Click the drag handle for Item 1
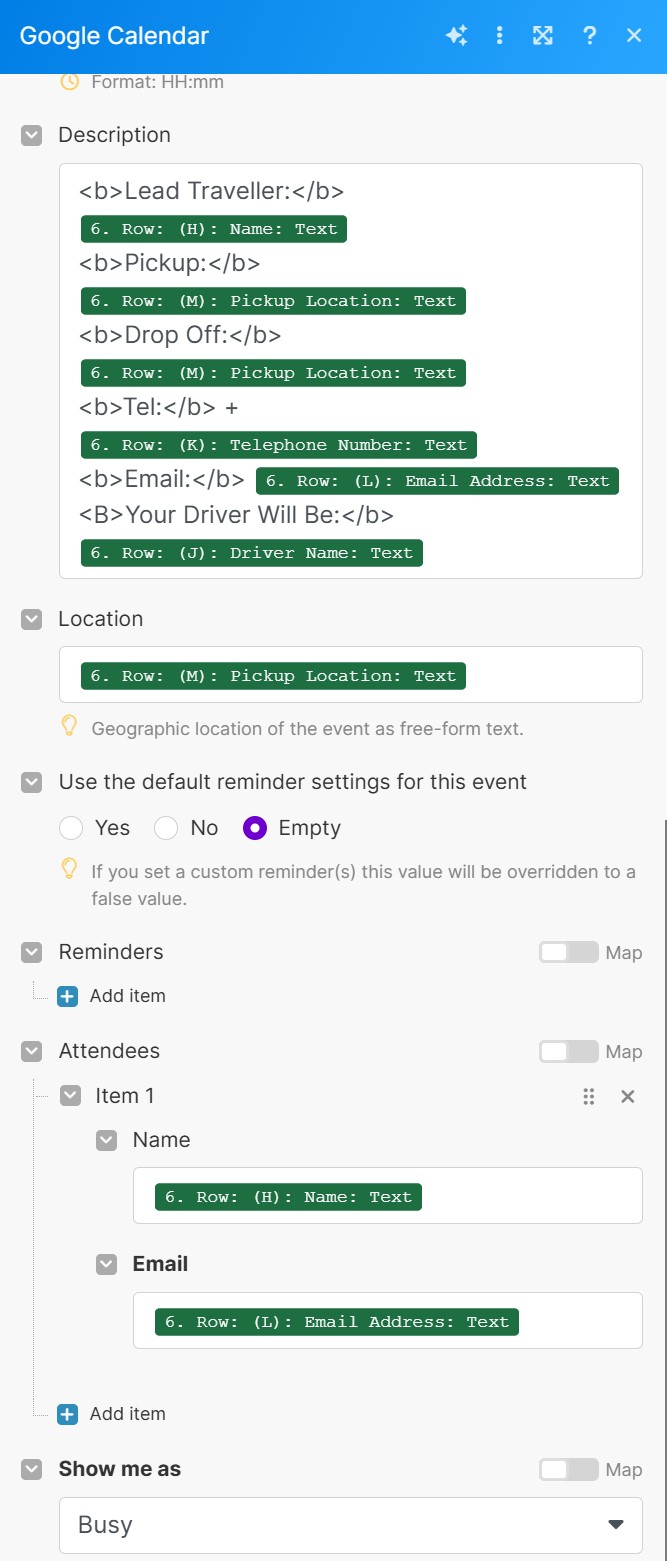 pos(589,1097)
